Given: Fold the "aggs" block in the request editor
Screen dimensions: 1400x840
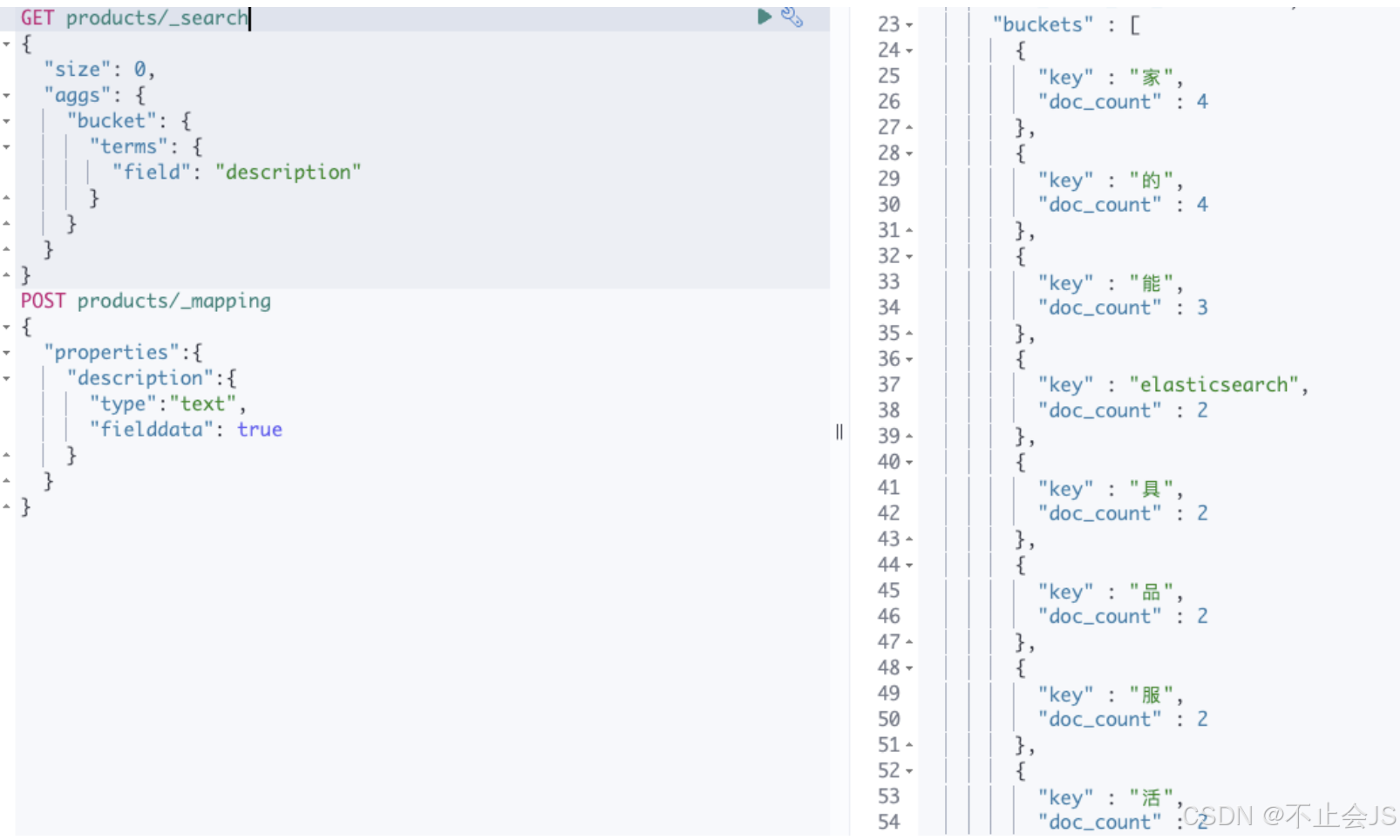Looking at the screenshot, I should (x=6, y=95).
